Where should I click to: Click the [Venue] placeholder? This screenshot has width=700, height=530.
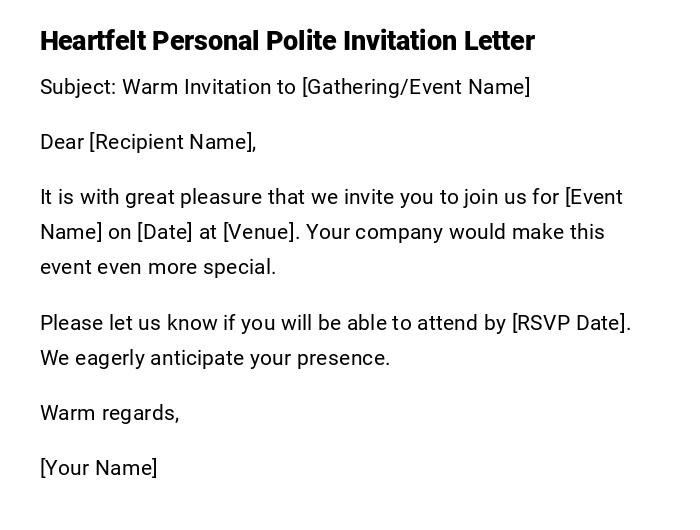(260, 232)
